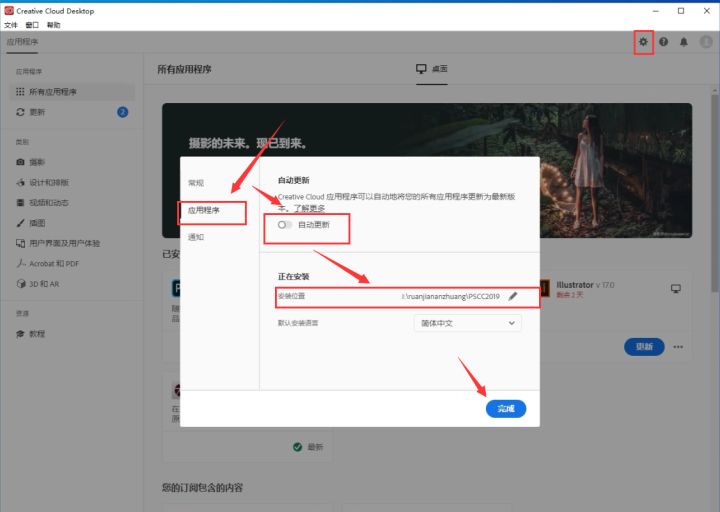Open the 简体中文 language dropdown

pyautogui.click(x=467, y=323)
